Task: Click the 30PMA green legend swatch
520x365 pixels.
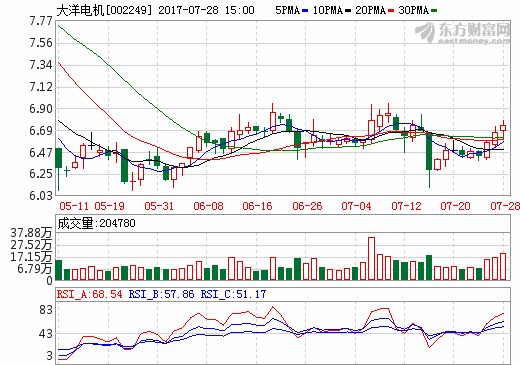Action: [434, 11]
